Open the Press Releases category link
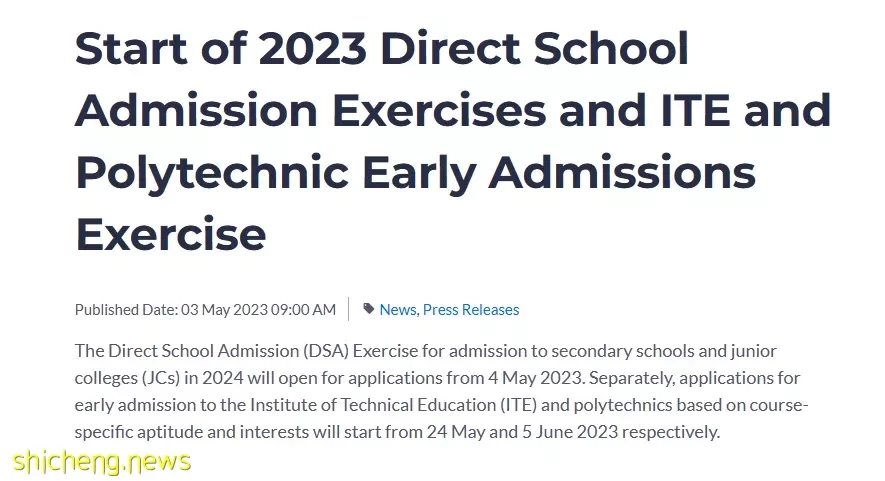This screenshot has width=885, height=481. (471, 309)
